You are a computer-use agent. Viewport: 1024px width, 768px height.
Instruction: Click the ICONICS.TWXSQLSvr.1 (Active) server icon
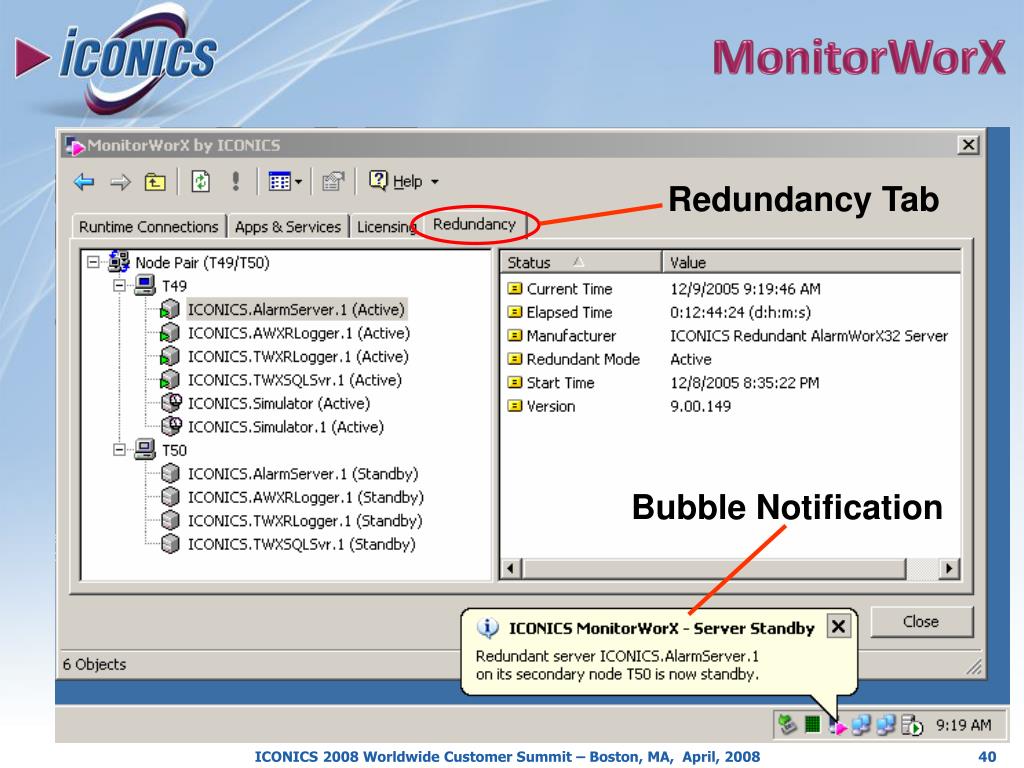tap(170, 380)
